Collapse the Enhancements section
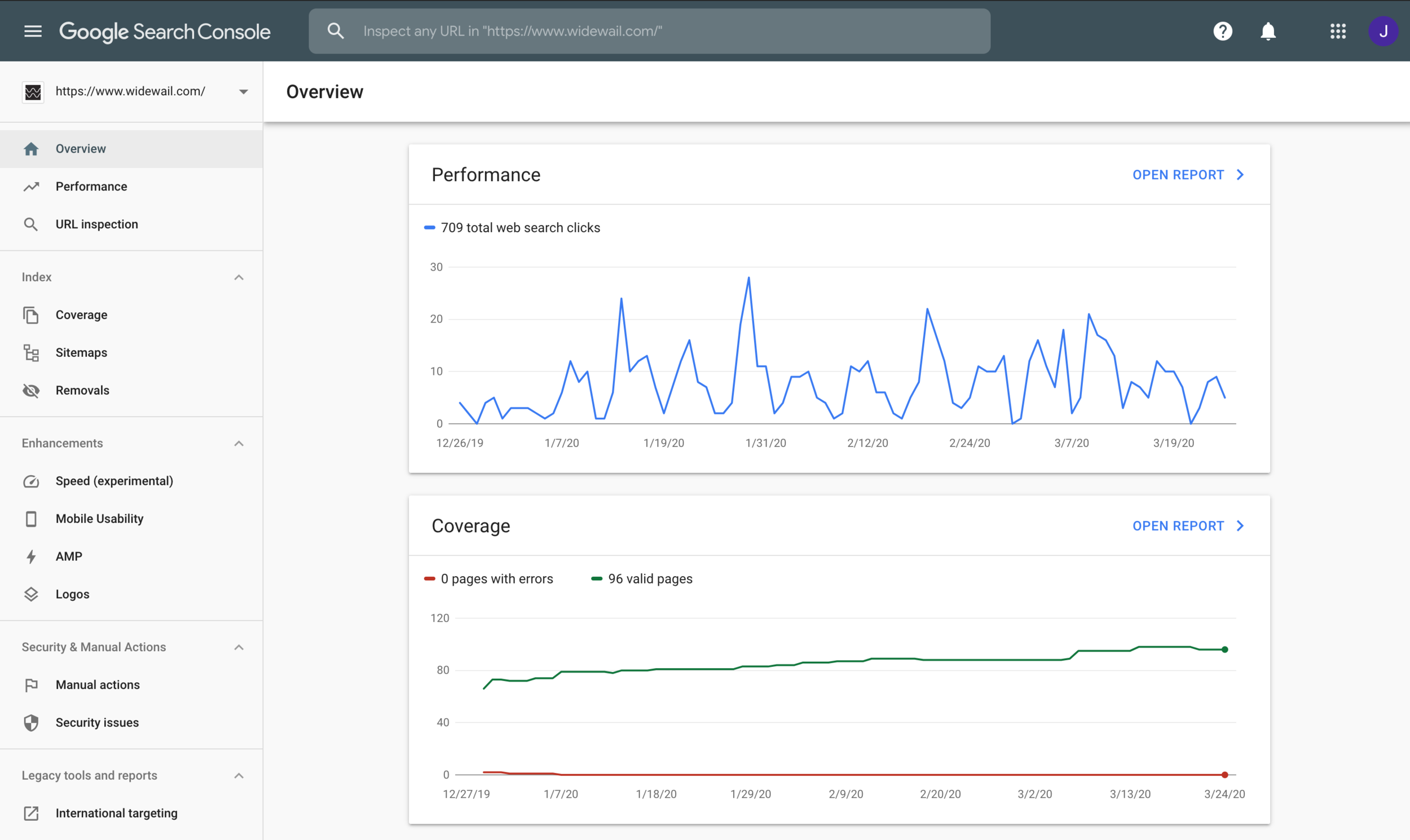The height and width of the screenshot is (840, 1410). point(239,443)
